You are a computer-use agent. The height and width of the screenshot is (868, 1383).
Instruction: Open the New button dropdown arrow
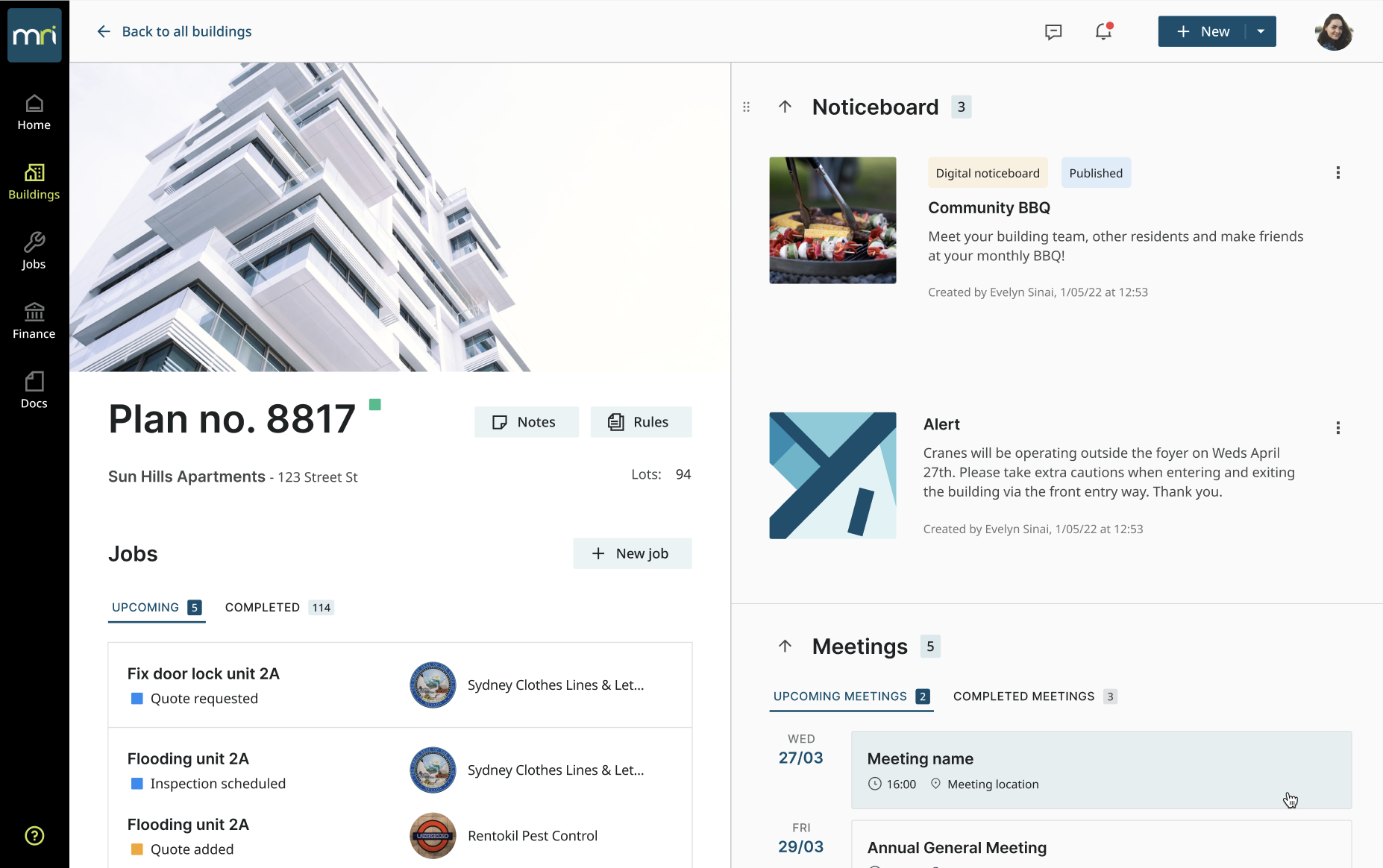1261,31
